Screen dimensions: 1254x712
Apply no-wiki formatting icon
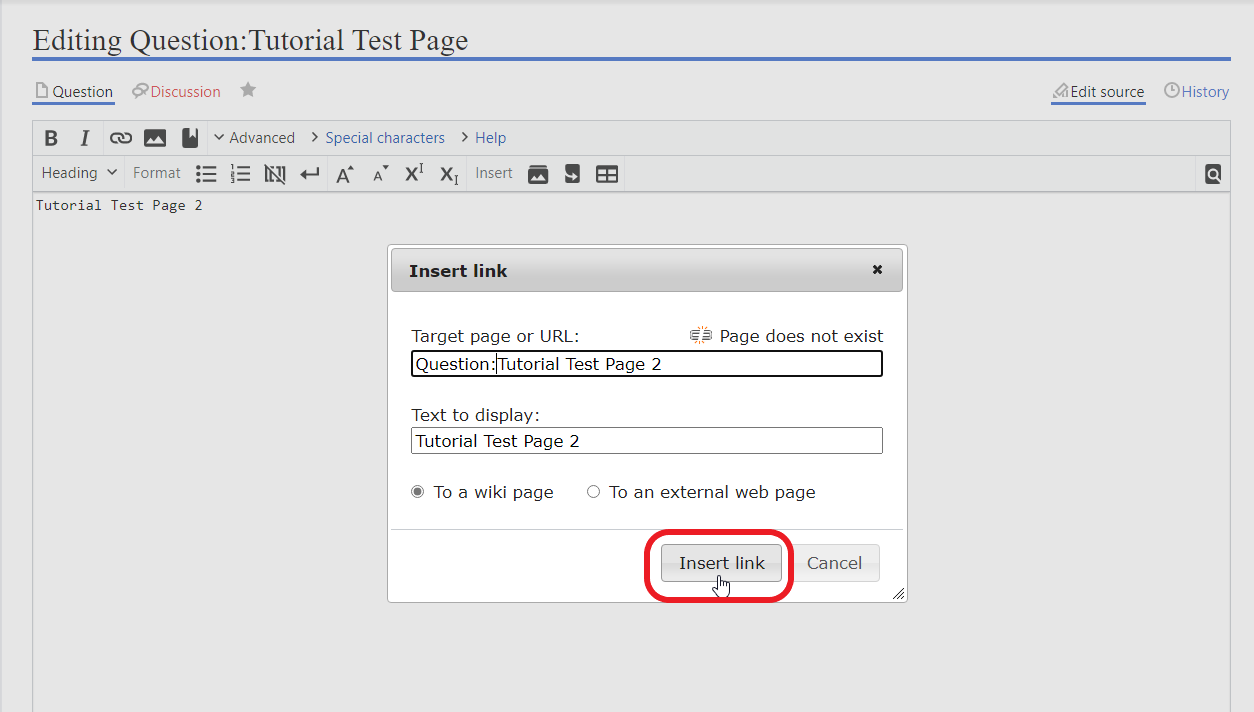tap(275, 174)
